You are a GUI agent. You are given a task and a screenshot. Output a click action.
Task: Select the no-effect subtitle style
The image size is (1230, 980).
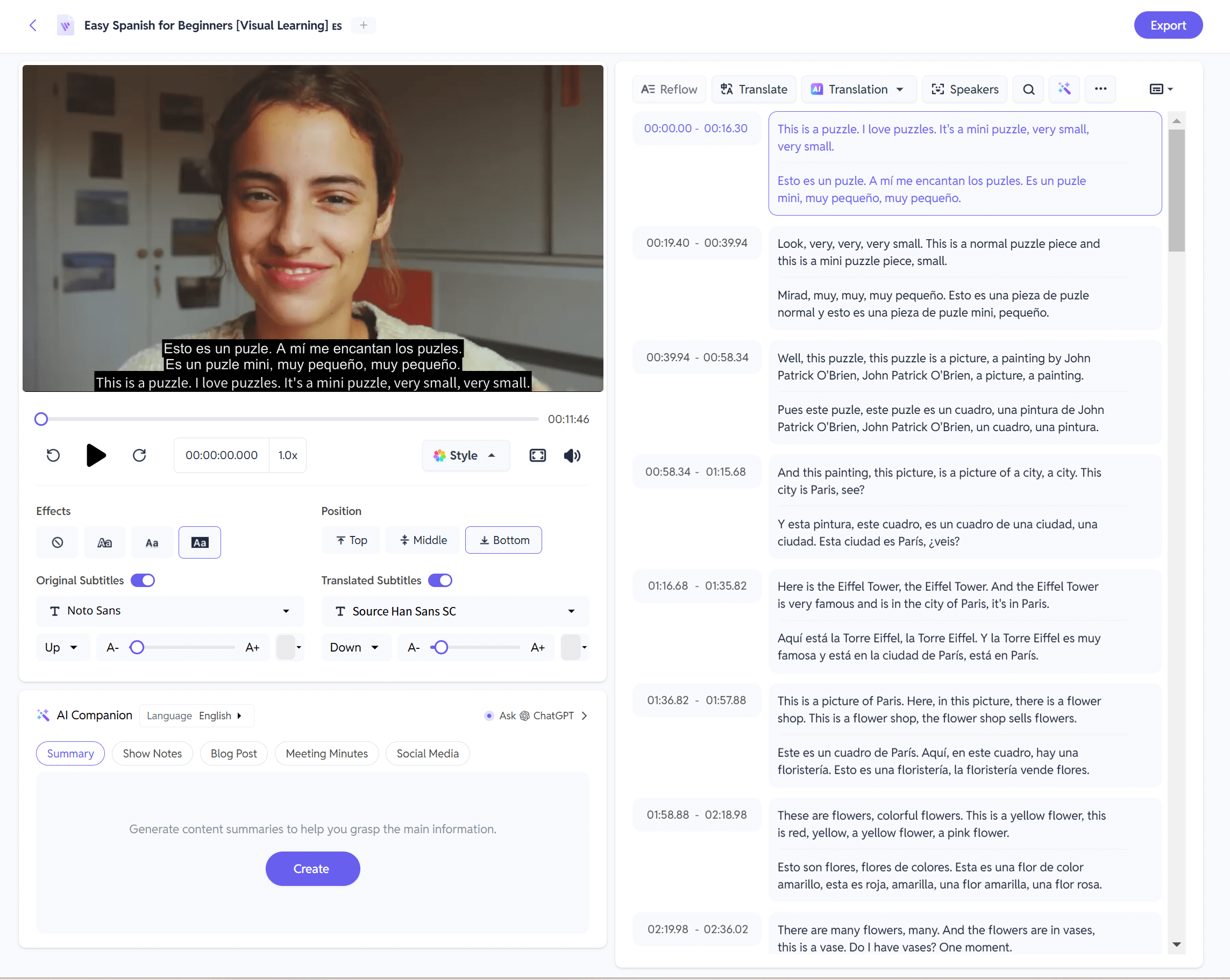point(57,542)
